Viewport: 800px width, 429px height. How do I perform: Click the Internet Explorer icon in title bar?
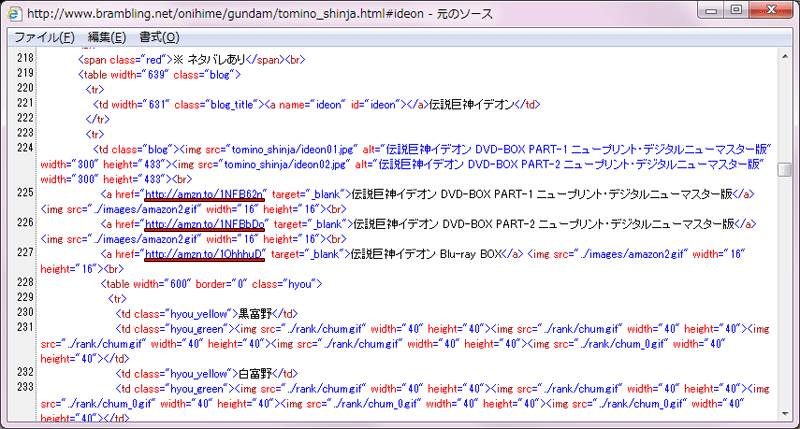(x=14, y=13)
